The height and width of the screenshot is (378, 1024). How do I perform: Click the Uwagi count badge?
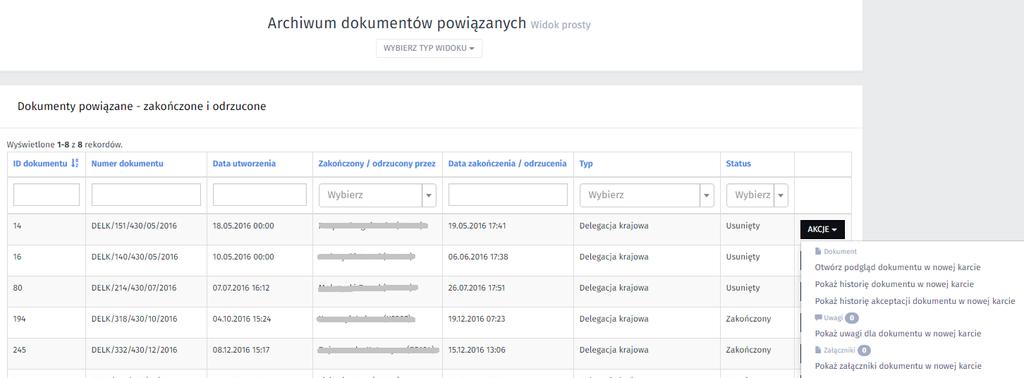851,318
